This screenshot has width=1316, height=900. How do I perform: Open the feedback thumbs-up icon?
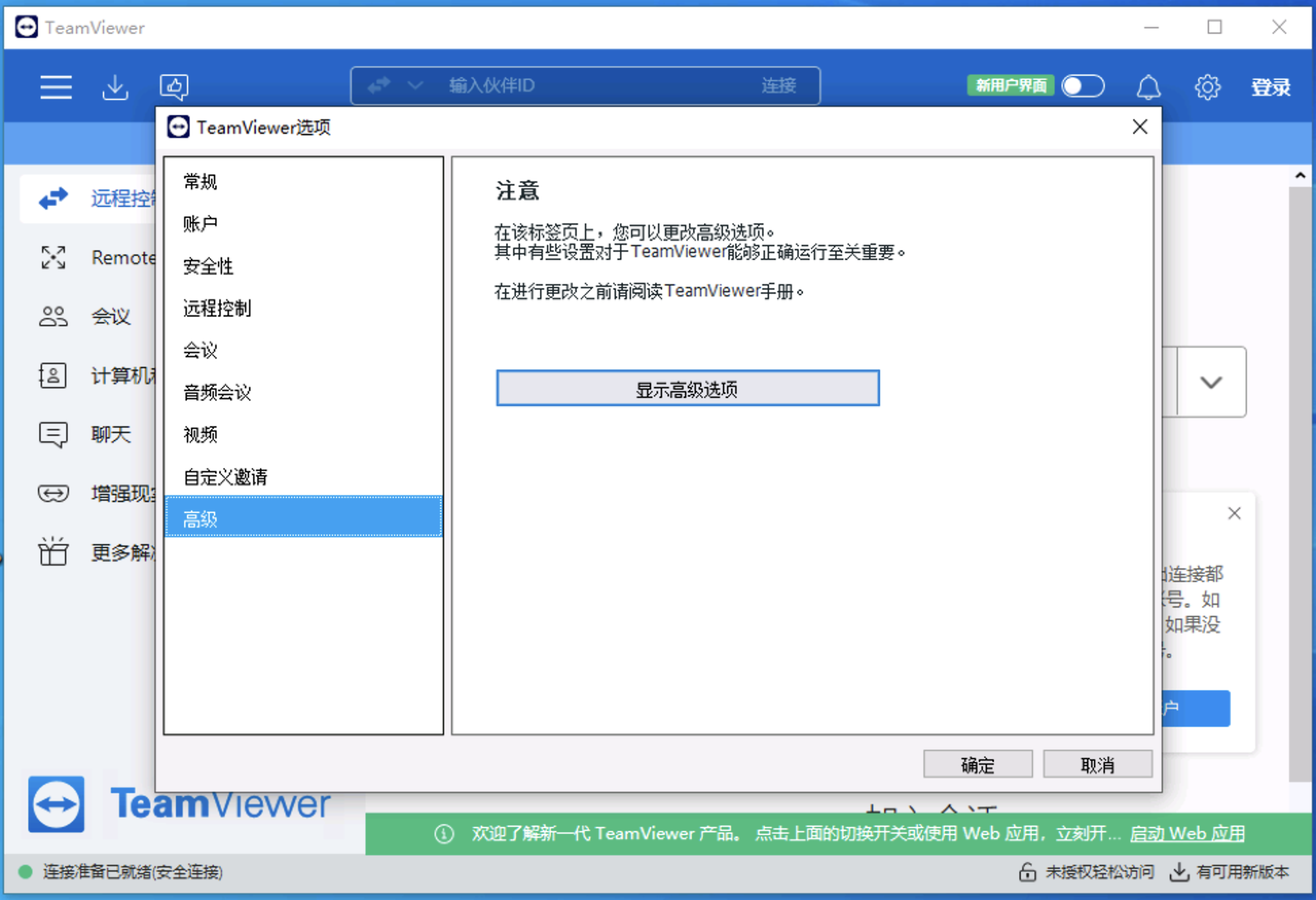(174, 87)
